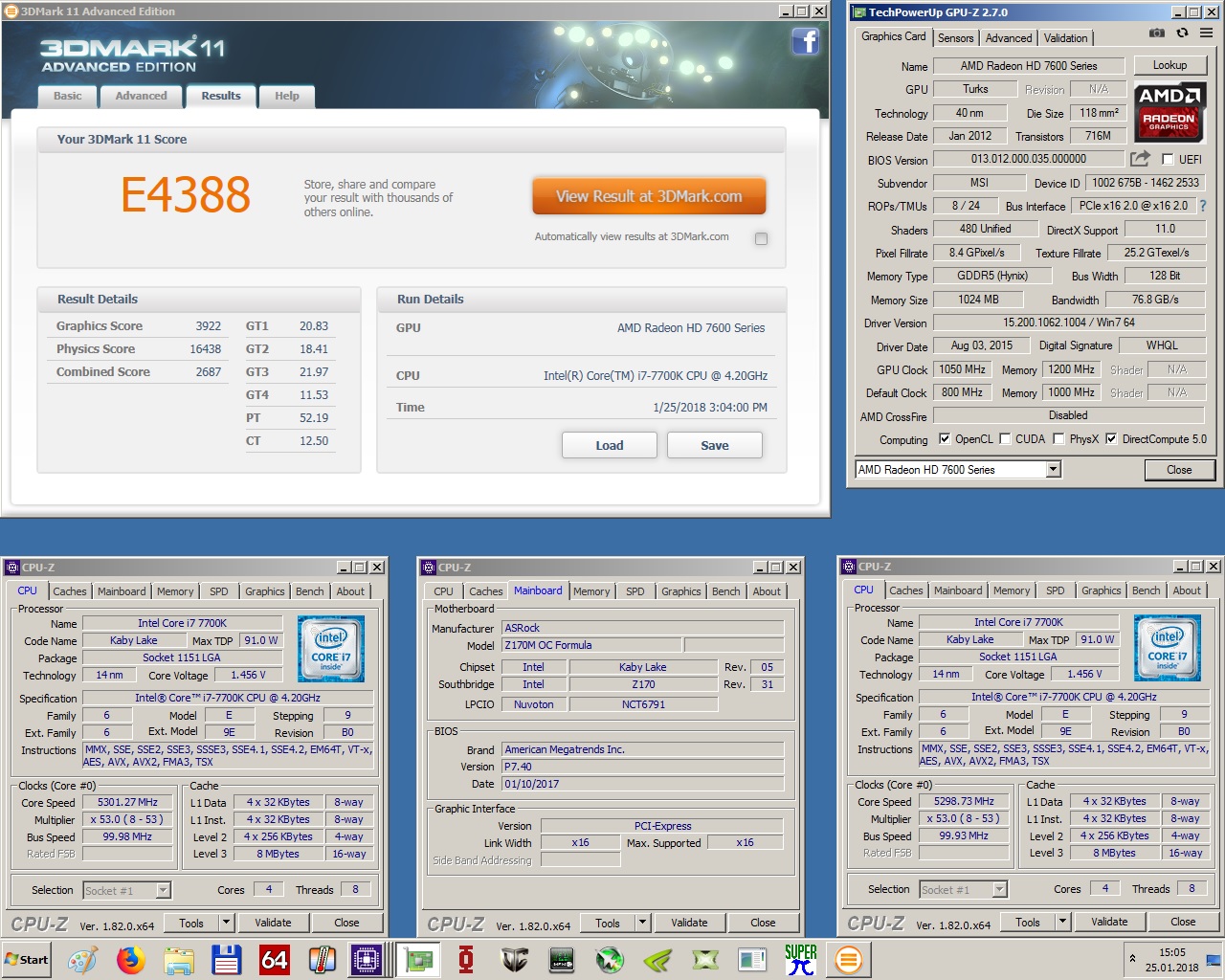
Task: Open Paint from the taskbar
Action: pyautogui.click(x=82, y=960)
